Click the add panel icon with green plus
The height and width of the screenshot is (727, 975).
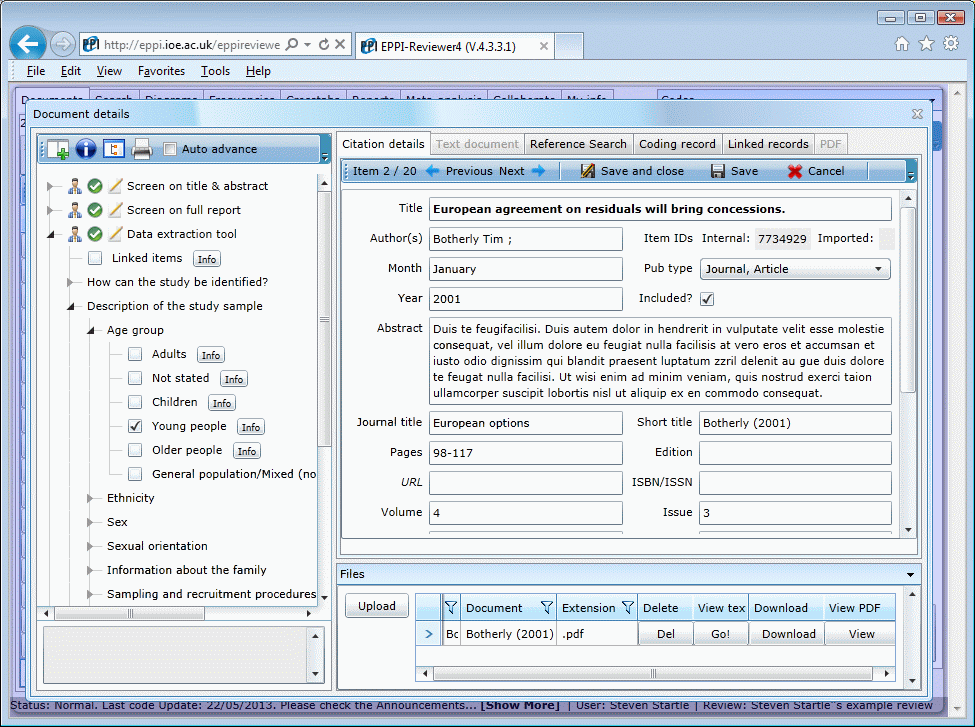58,149
